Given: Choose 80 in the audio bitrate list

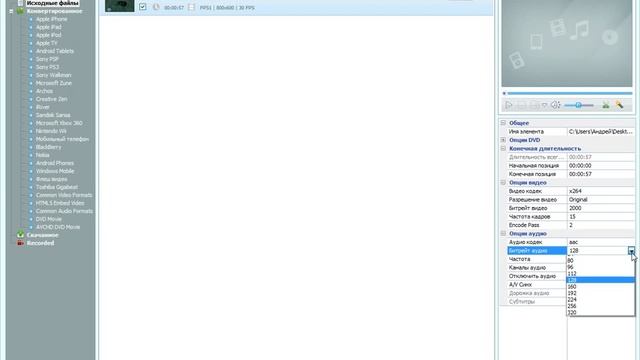Looking at the screenshot, I should [x=600, y=260].
